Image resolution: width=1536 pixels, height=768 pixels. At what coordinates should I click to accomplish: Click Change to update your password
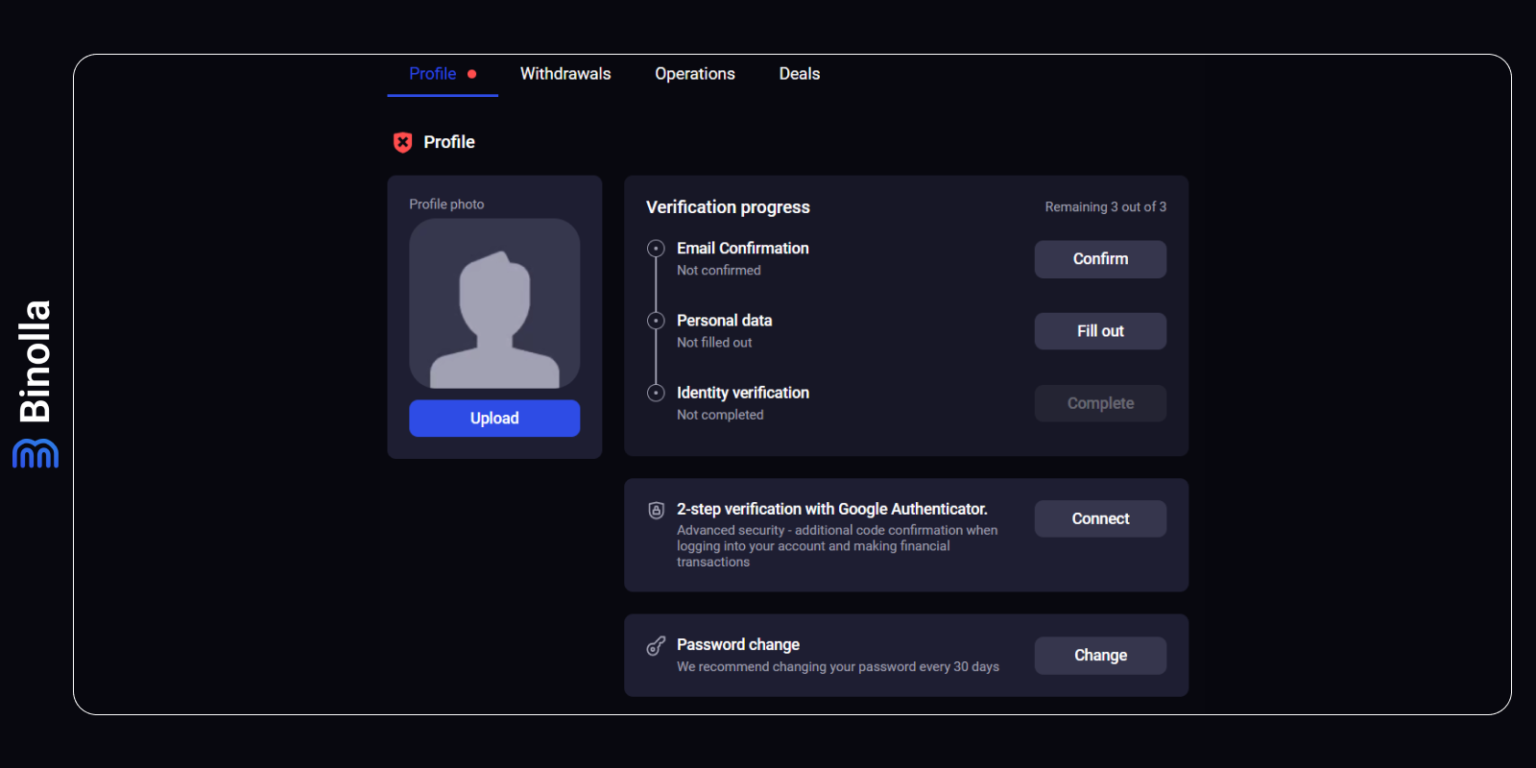pyautogui.click(x=1100, y=655)
